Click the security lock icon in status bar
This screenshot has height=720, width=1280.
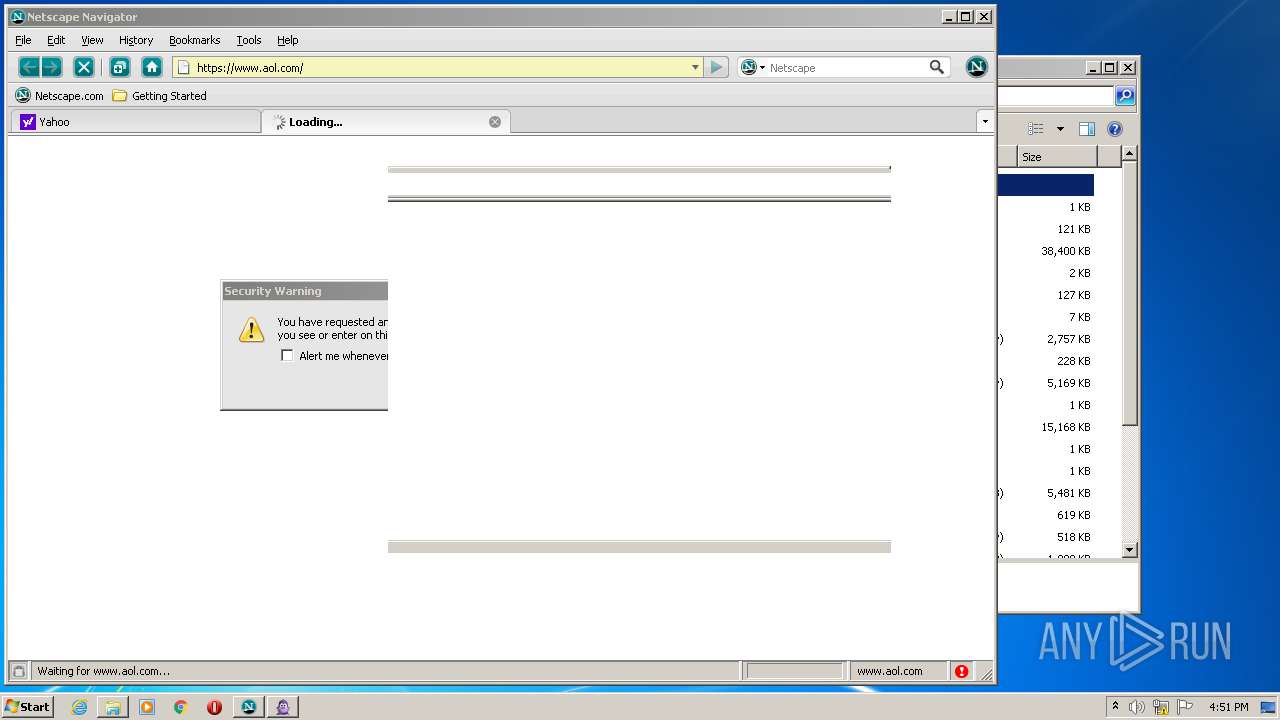tap(18, 671)
